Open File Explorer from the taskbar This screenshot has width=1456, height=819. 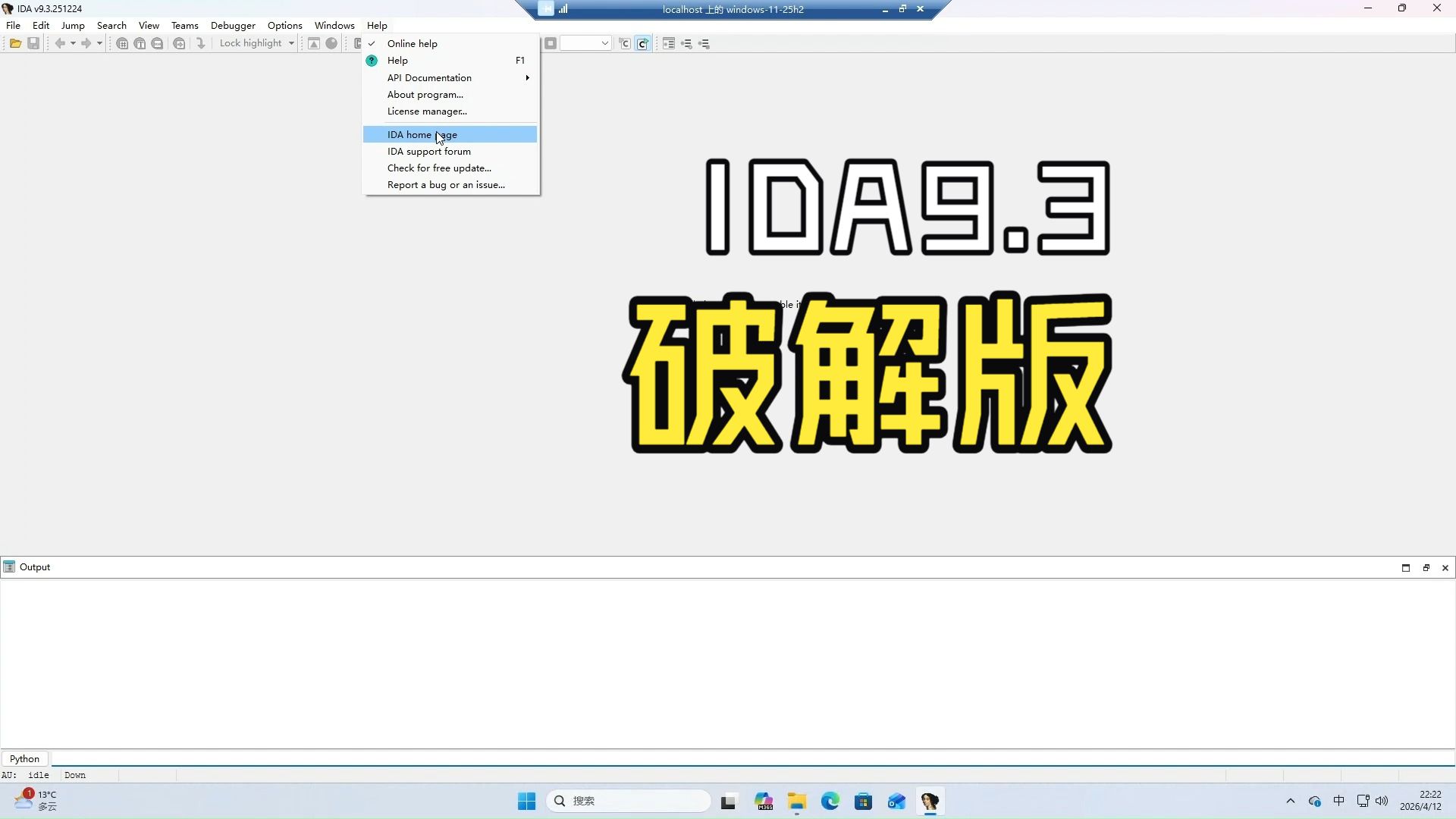pos(797,801)
